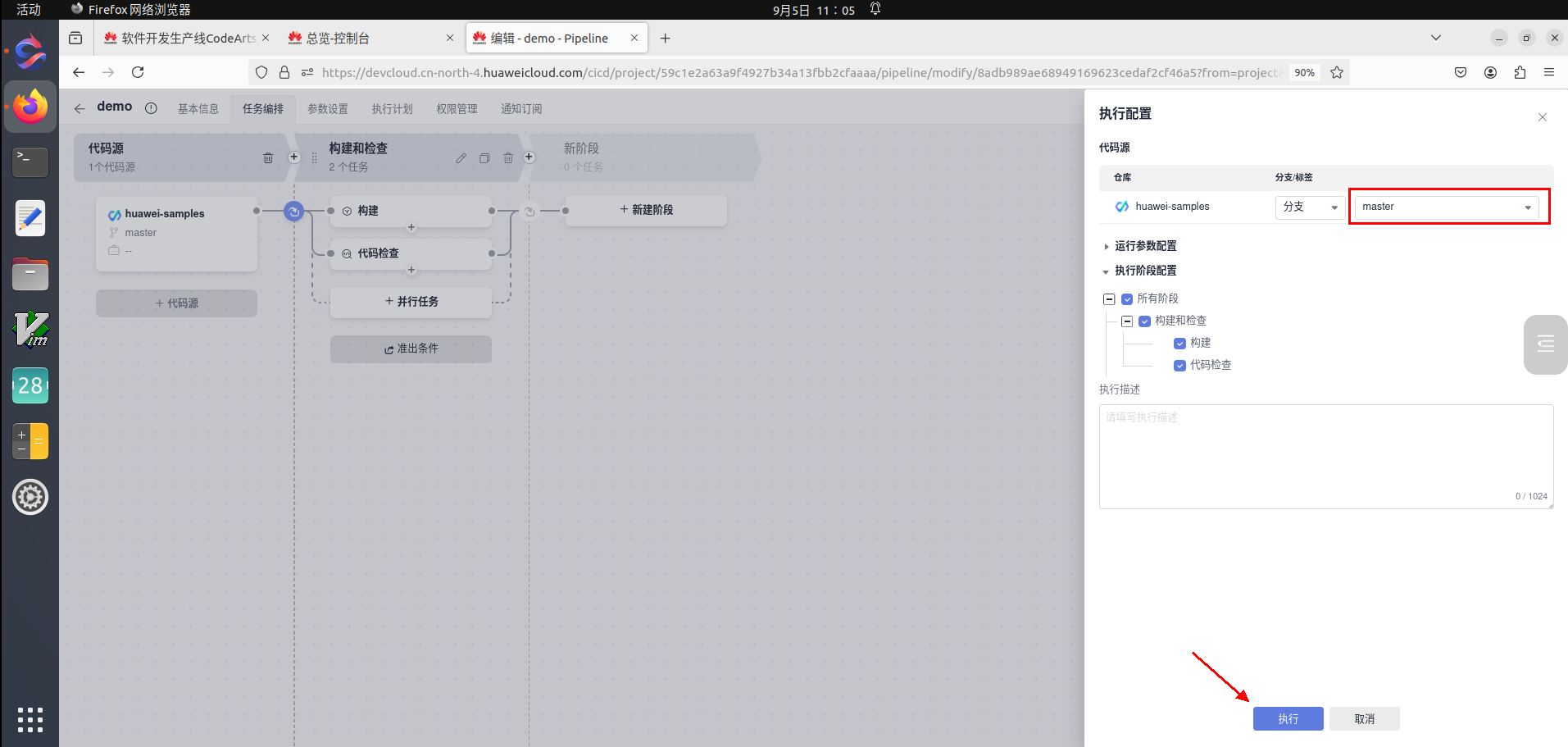Open the 构建 task card
Image resolution: width=1568 pixels, height=747 pixels.
(411, 211)
